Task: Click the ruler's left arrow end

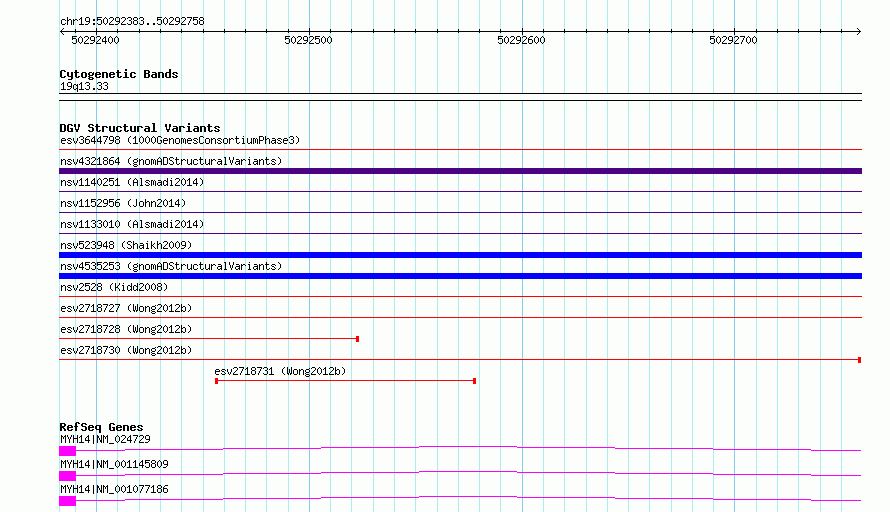Action: pyautogui.click(x=62, y=31)
